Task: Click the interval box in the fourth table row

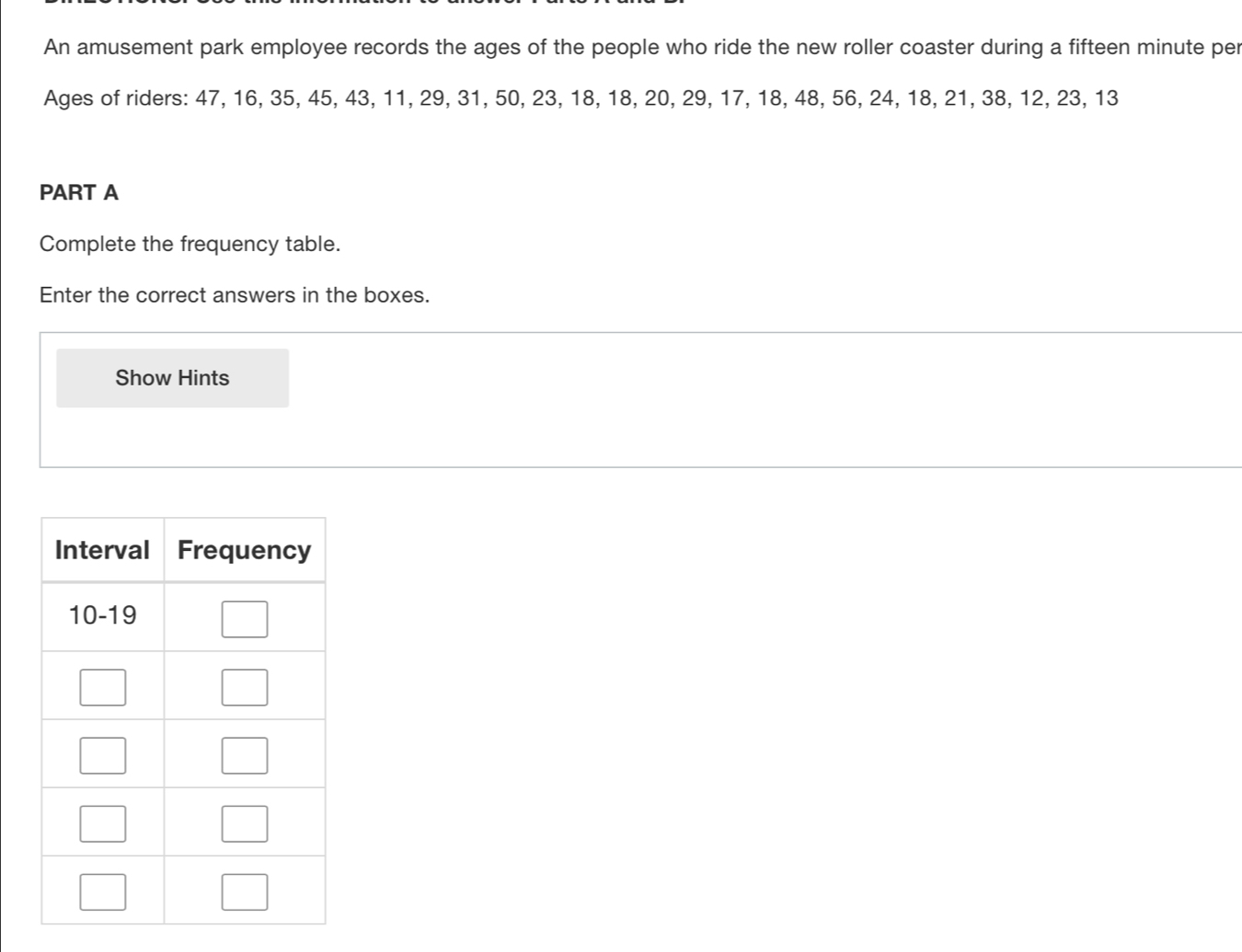Action: pos(103,823)
